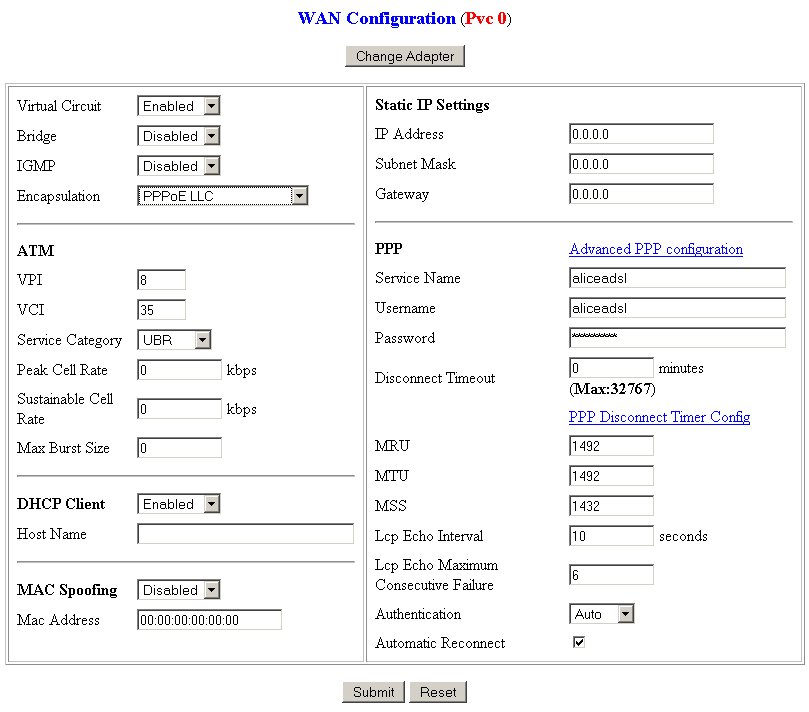Viewport: 809px width, 712px height.
Task: Click the Host Name input field
Action: (246, 534)
